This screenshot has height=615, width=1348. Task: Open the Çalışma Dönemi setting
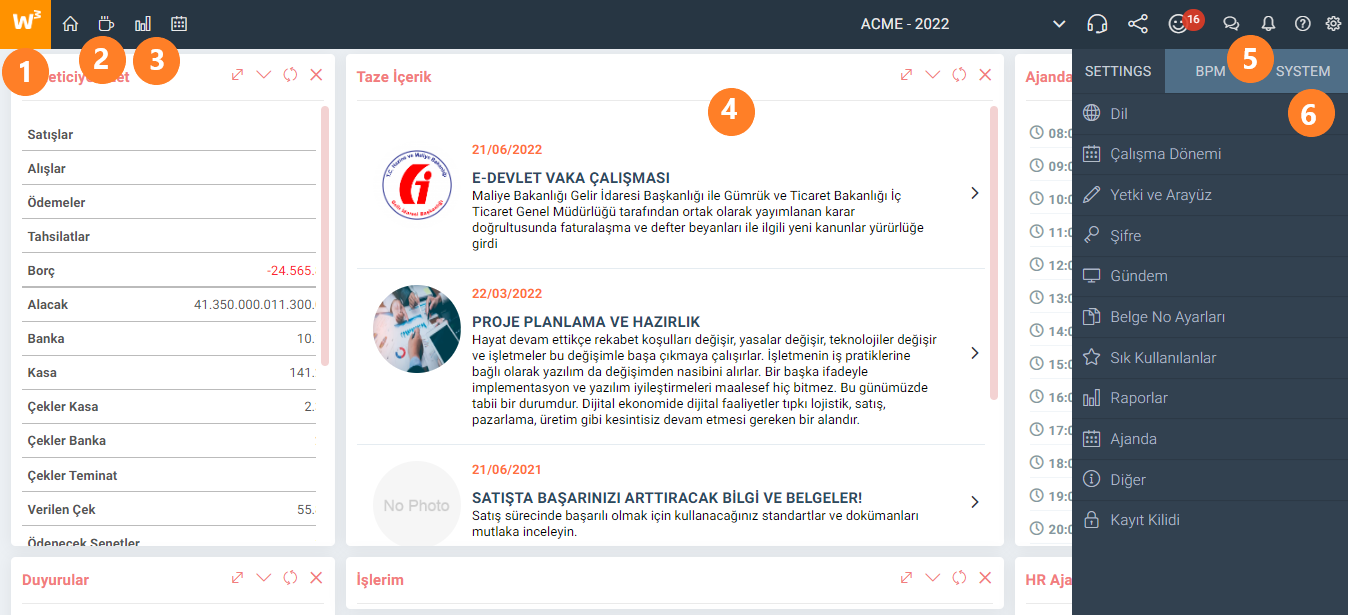pos(1210,154)
